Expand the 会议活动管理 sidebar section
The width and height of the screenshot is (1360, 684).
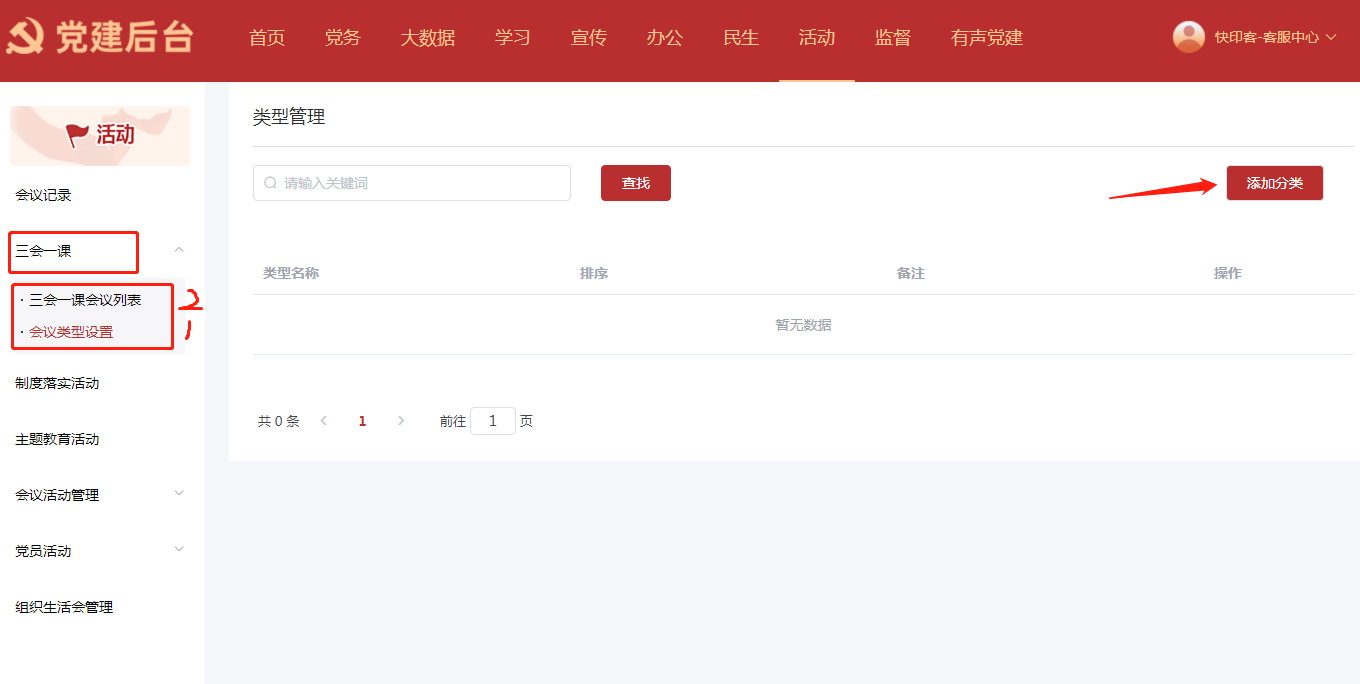179,493
